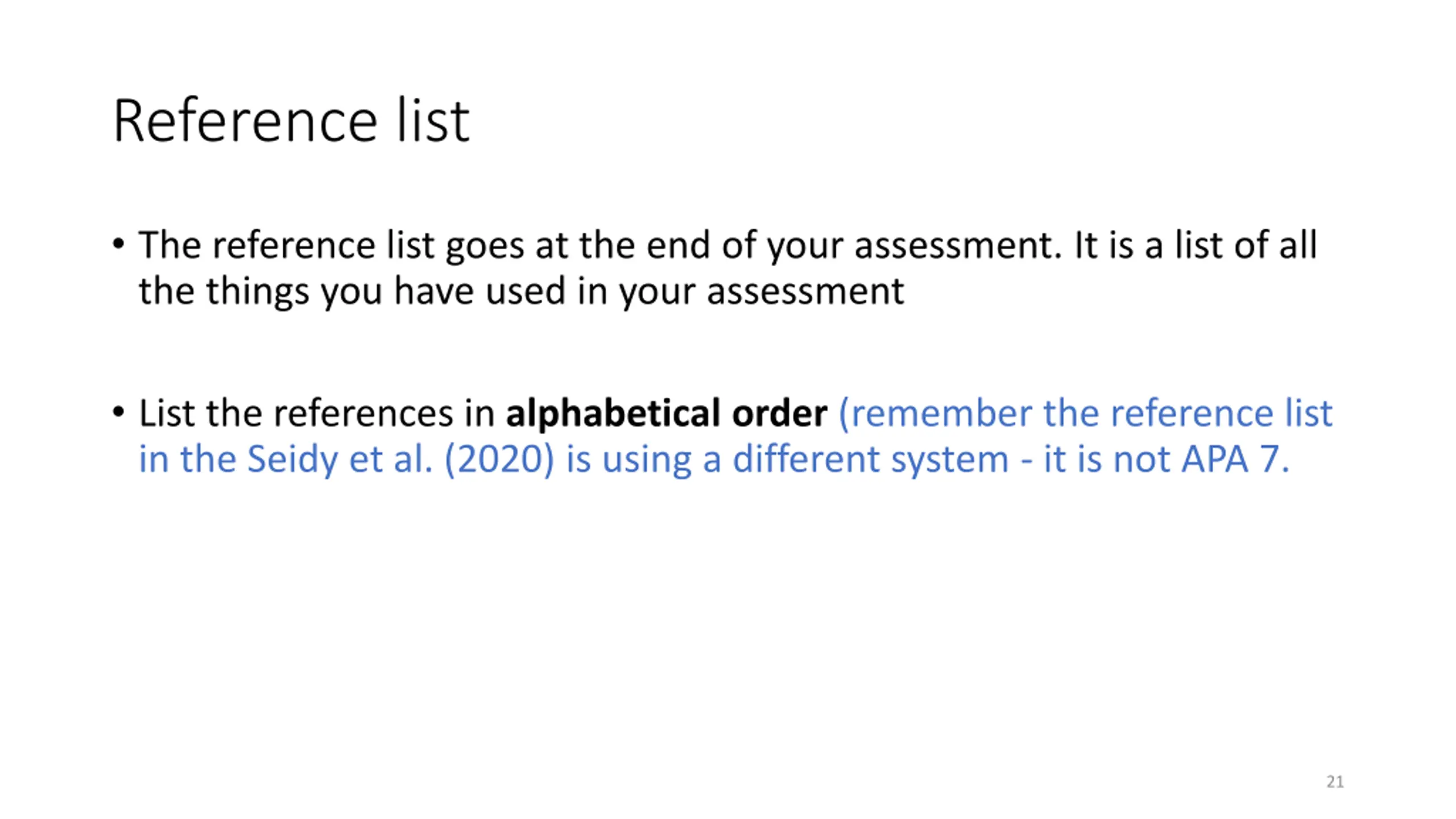Click the slide number 21
Screen dimensions: 1456x819
[x=1335, y=781]
